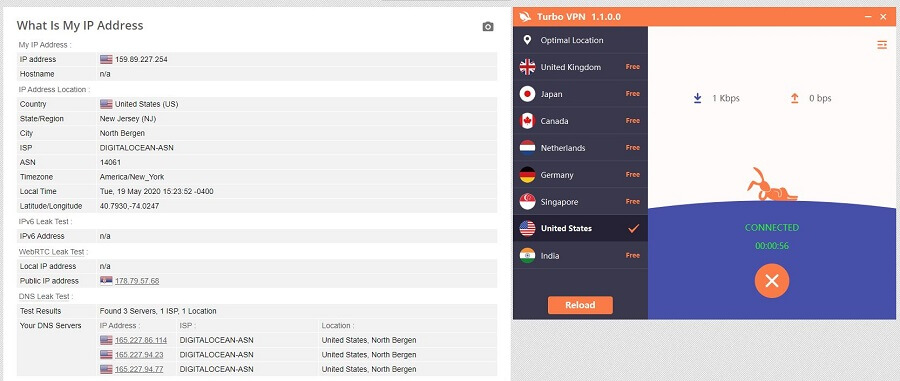900x381 pixels.
Task: Open Turbo VPN hamburger menu icon
Action: (882, 45)
